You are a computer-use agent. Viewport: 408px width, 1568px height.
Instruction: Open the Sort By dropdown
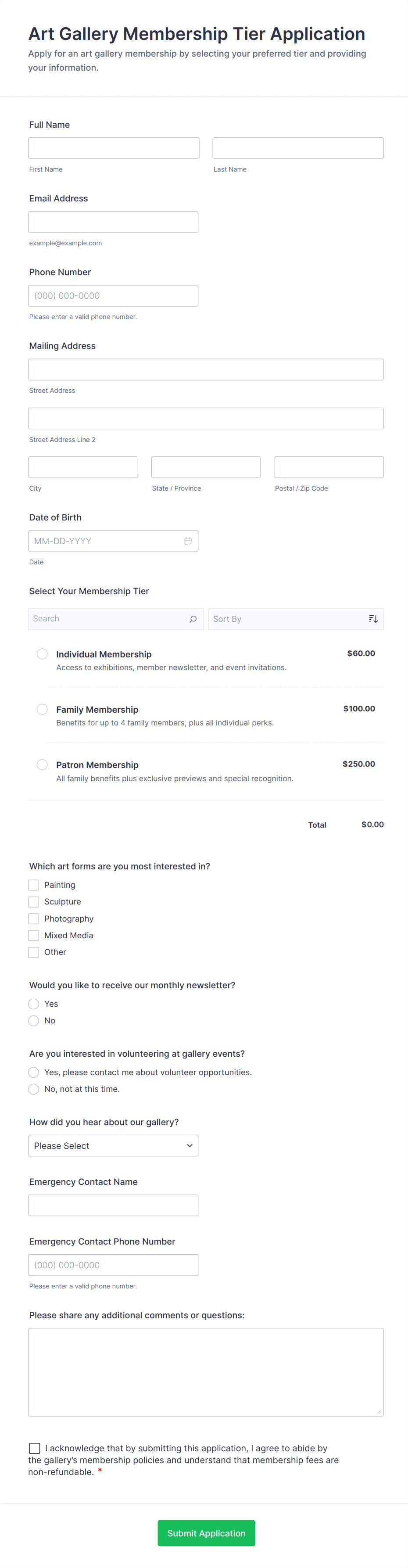[x=295, y=619]
